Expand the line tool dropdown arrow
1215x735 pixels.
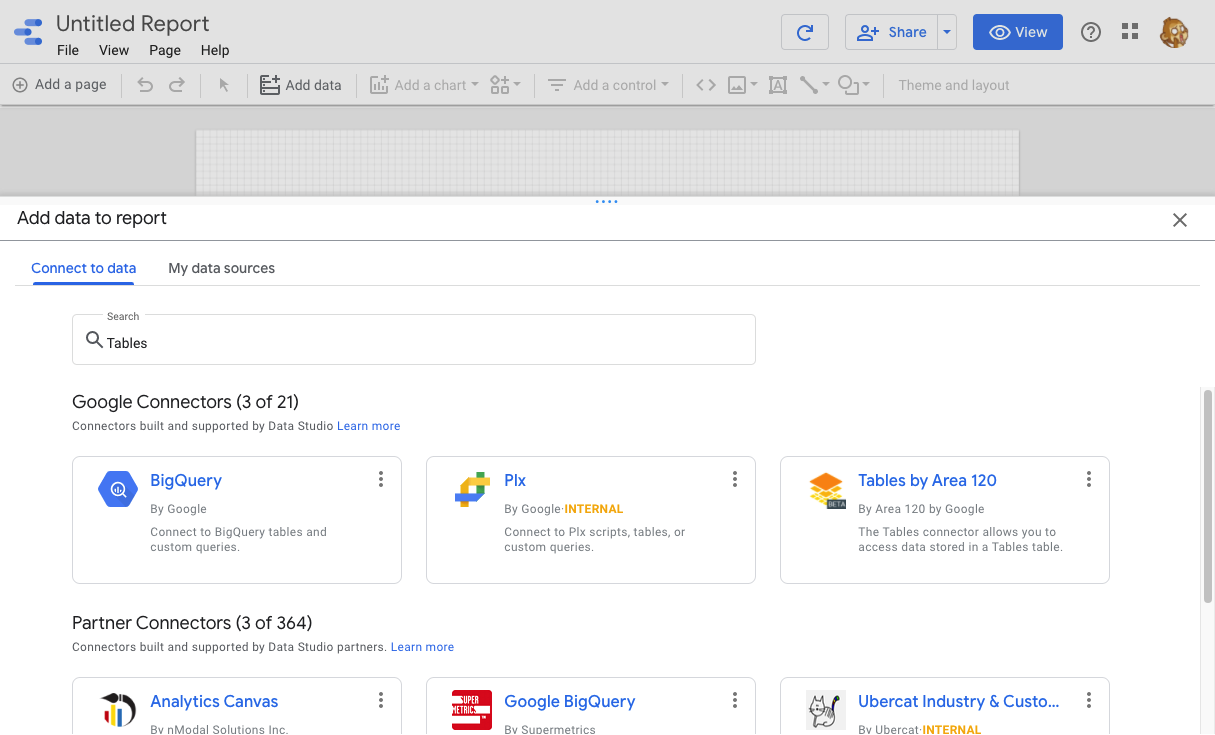tap(826, 85)
